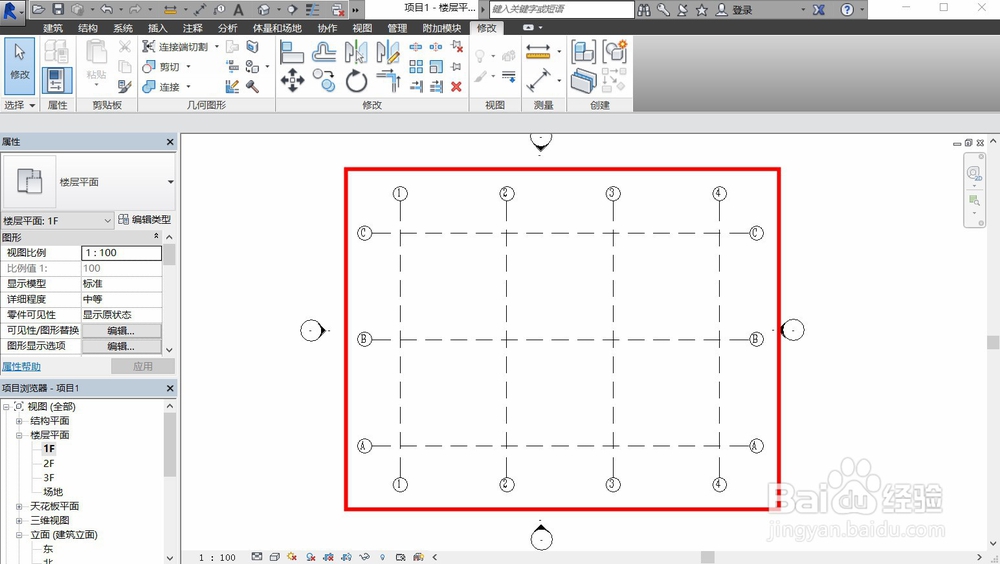Select the Scale tool icon
Image resolution: width=1000 pixels, height=564 pixels.
tap(436, 66)
